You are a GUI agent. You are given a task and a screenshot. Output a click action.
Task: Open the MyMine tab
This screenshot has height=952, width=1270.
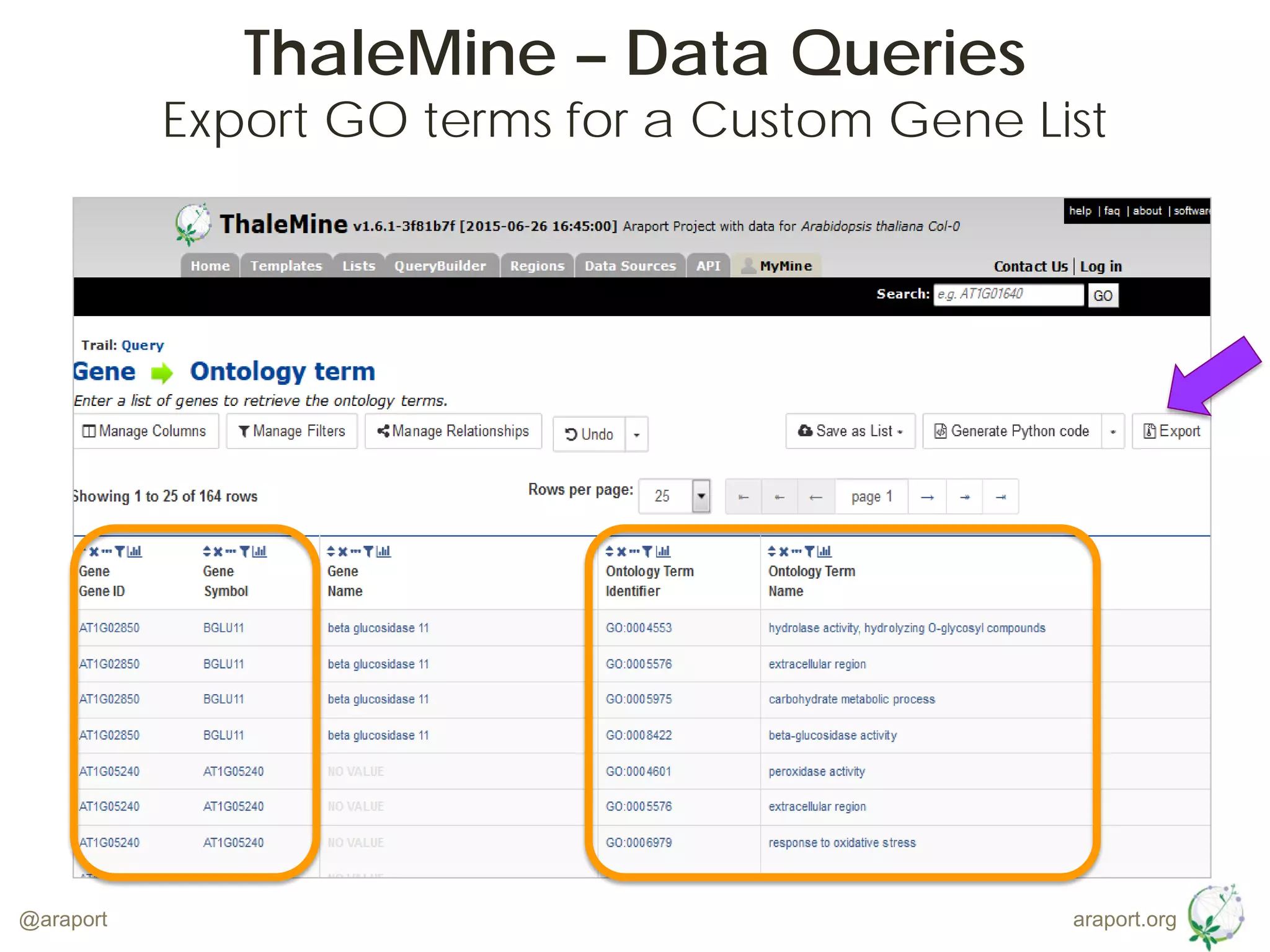click(x=777, y=266)
